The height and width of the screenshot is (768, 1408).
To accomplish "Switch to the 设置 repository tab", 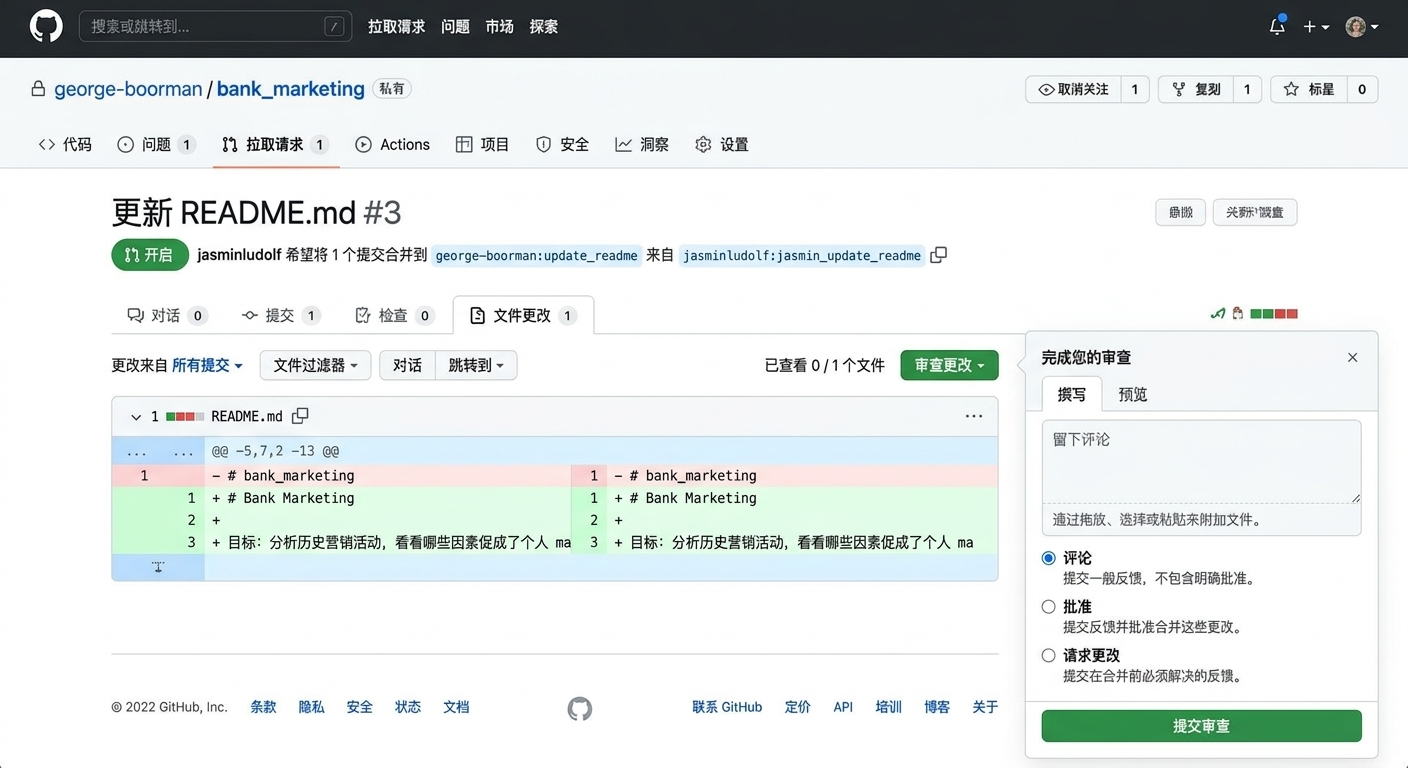I will coord(722,144).
